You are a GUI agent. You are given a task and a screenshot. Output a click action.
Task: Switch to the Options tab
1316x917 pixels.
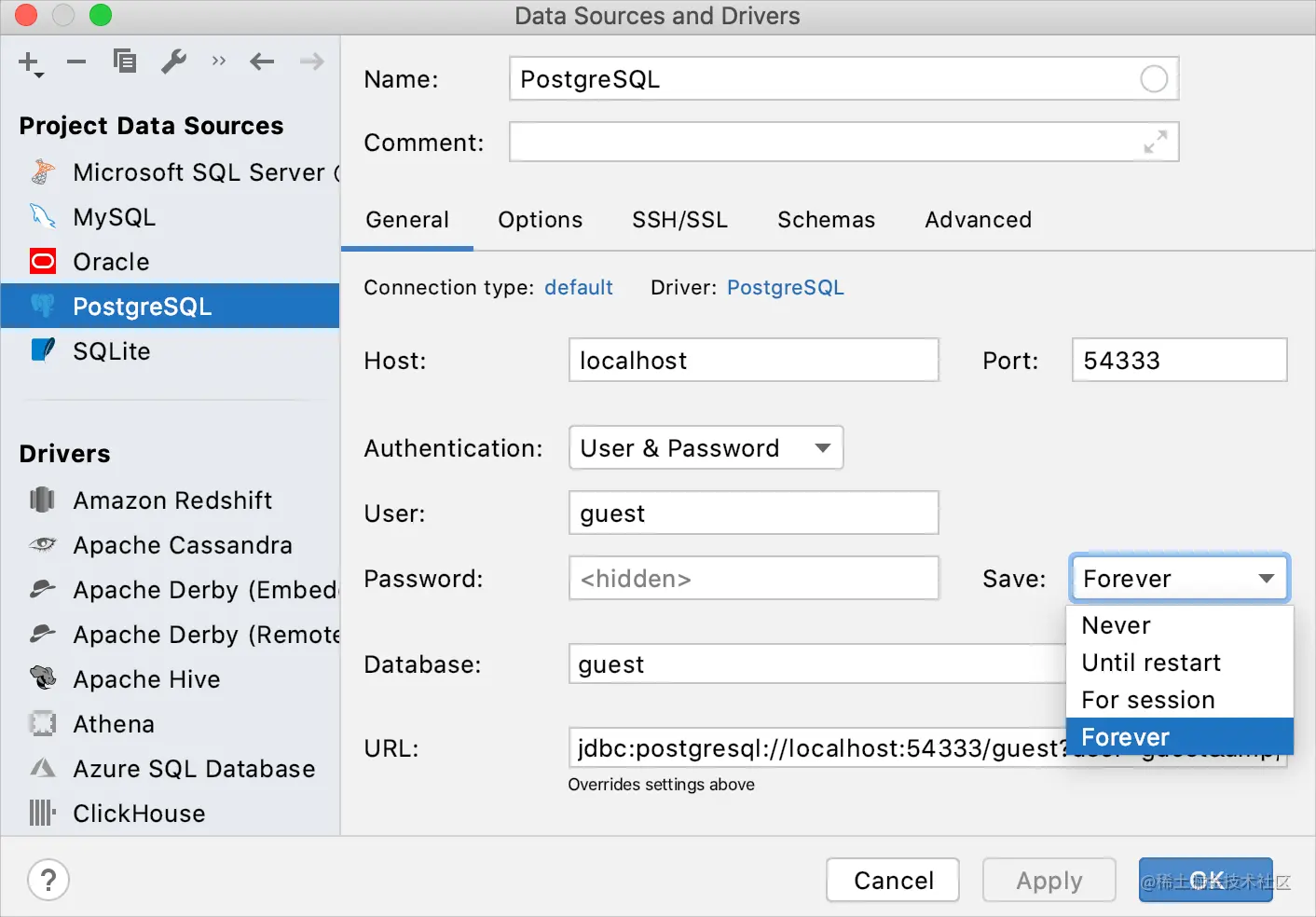[541, 220]
